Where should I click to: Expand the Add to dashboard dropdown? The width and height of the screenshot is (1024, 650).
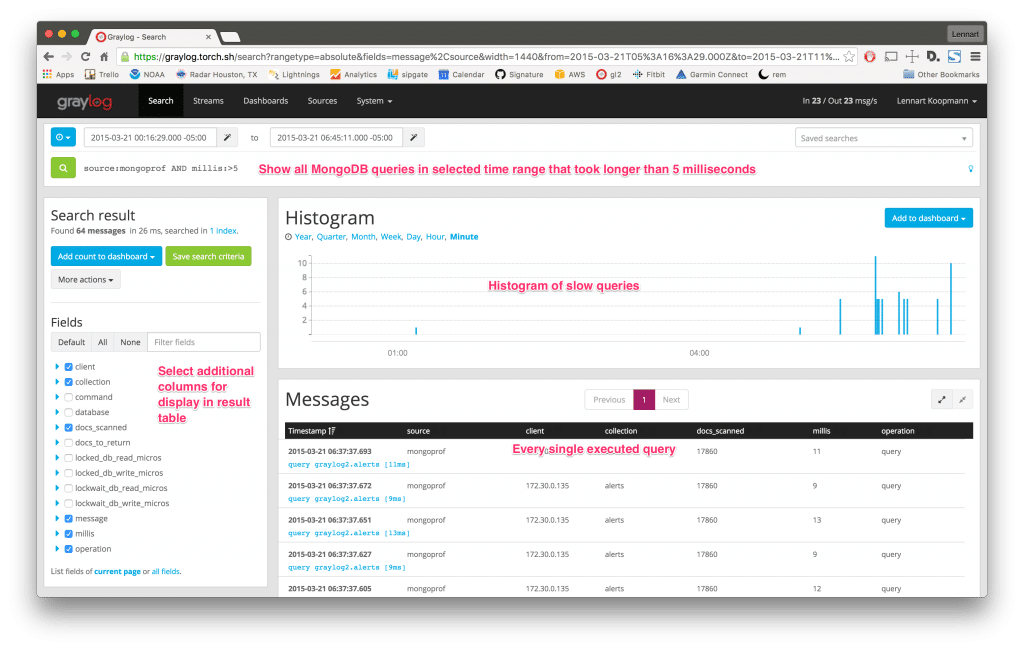[928, 218]
